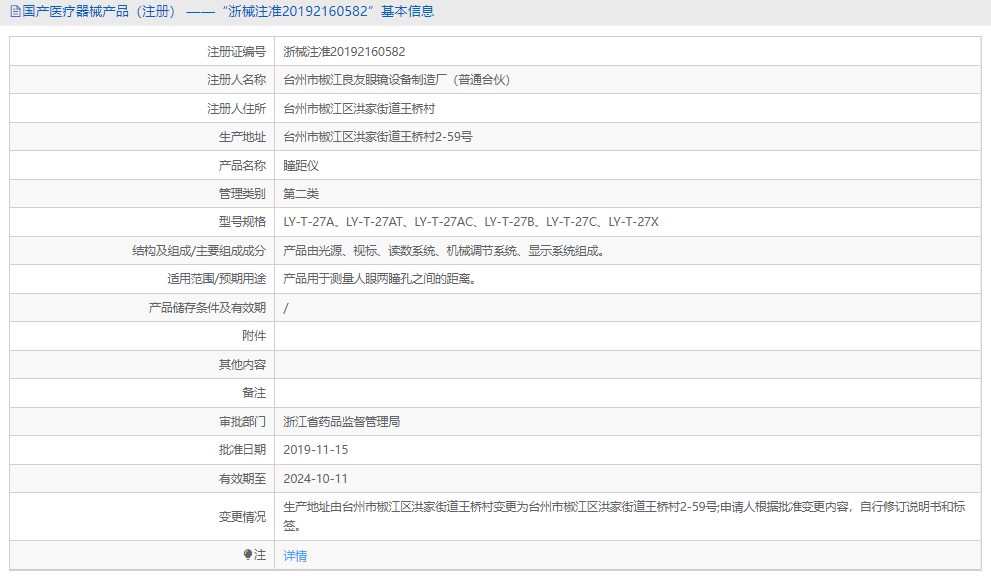This screenshot has width=991, height=576.
Task: Click the empty 附件 value cell
Action: 500,334
